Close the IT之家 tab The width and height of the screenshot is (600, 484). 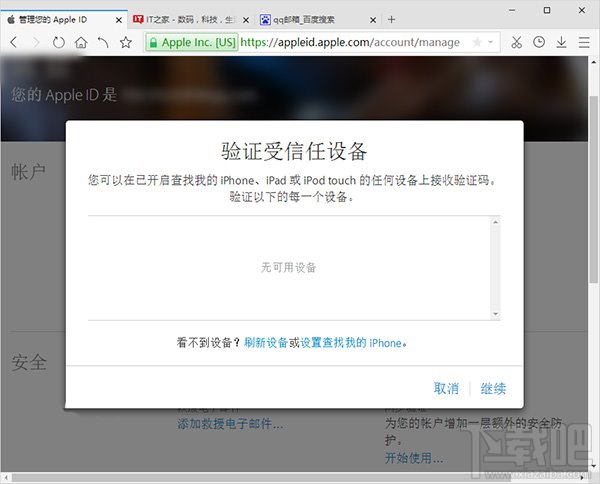point(246,20)
